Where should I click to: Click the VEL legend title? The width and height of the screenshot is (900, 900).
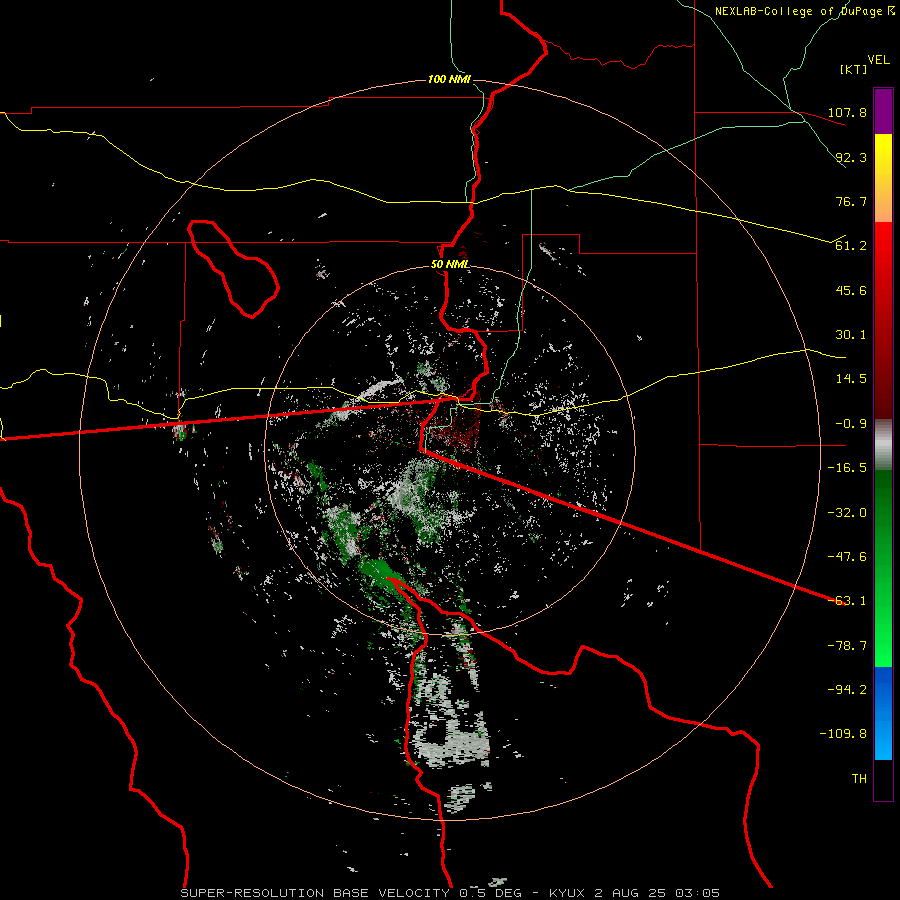click(878, 60)
